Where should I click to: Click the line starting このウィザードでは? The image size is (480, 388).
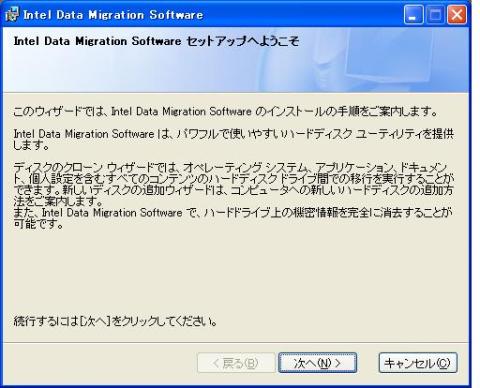point(225,111)
